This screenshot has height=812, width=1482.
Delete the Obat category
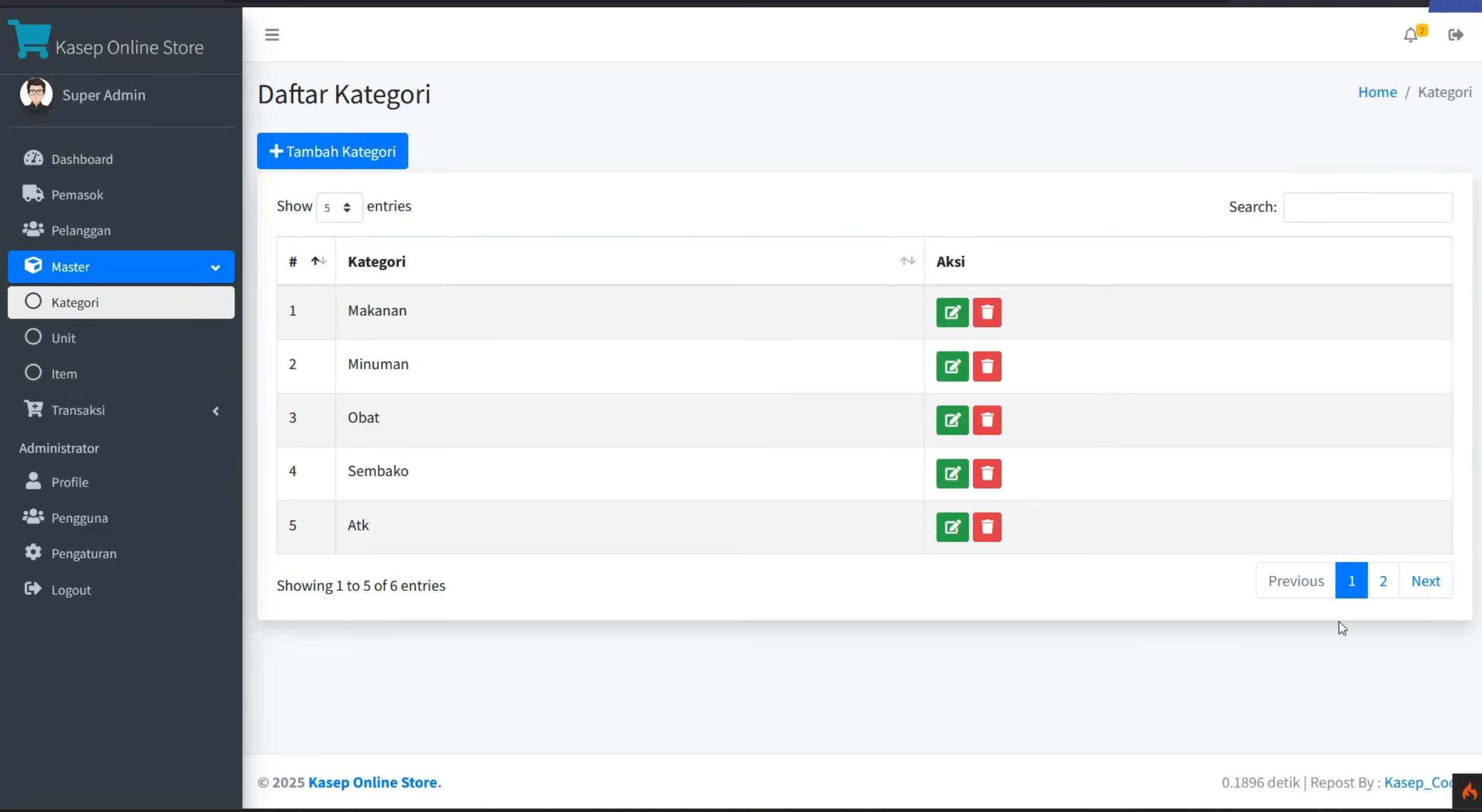coord(987,420)
